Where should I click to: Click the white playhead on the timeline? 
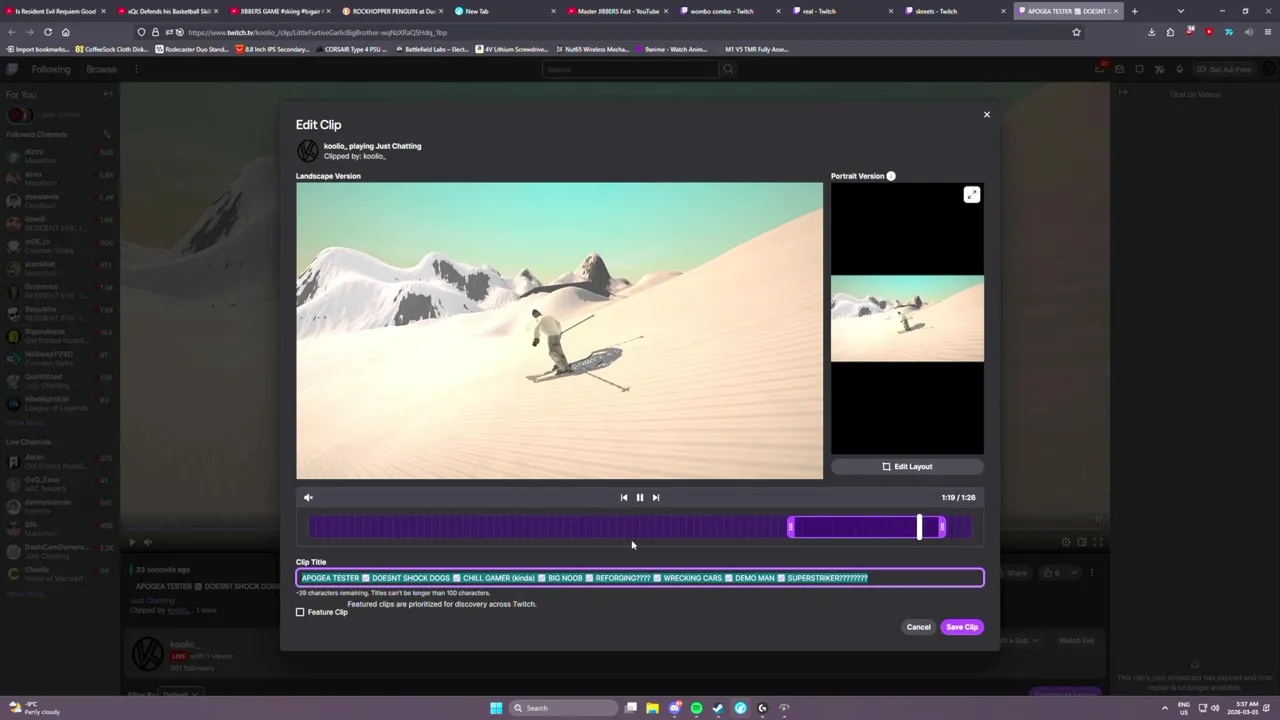click(919, 527)
